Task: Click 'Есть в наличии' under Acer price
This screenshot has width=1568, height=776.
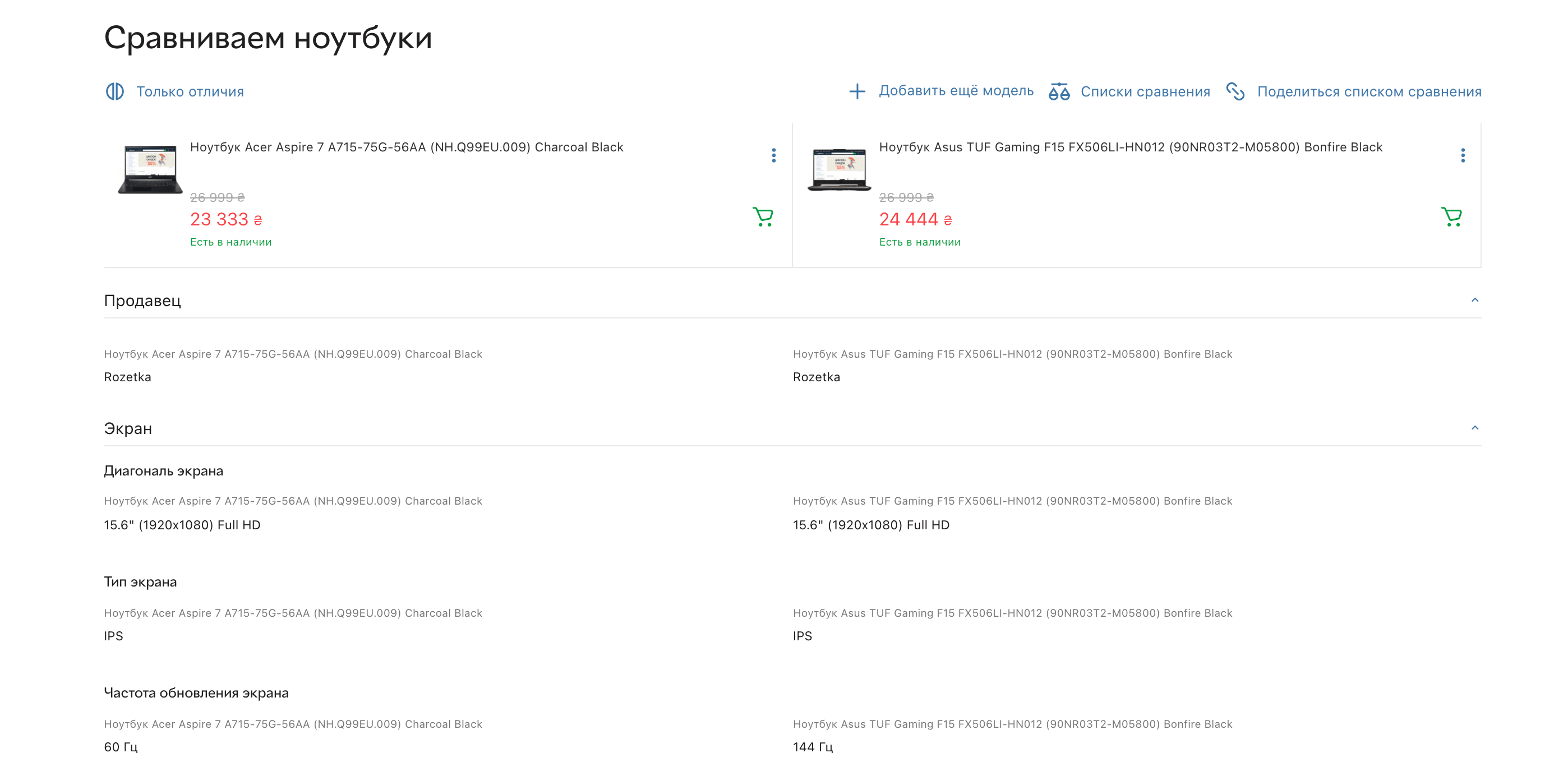Action: [230, 242]
